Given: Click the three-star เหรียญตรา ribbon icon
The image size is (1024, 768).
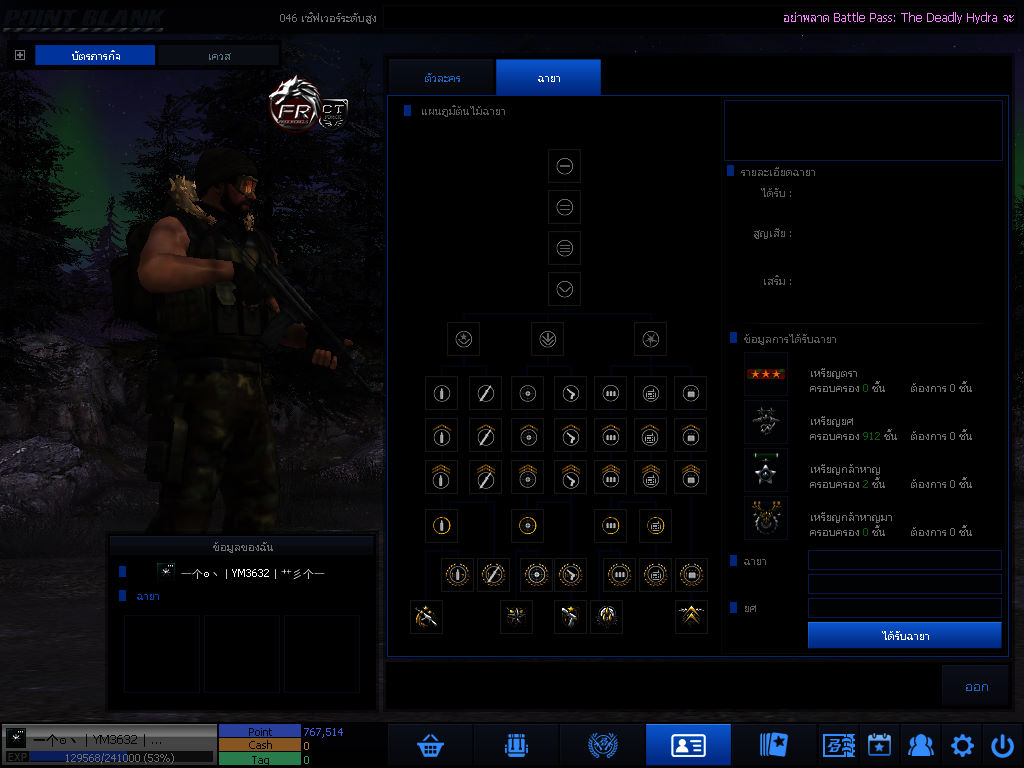Looking at the screenshot, I should pyautogui.click(x=766, y=374).
